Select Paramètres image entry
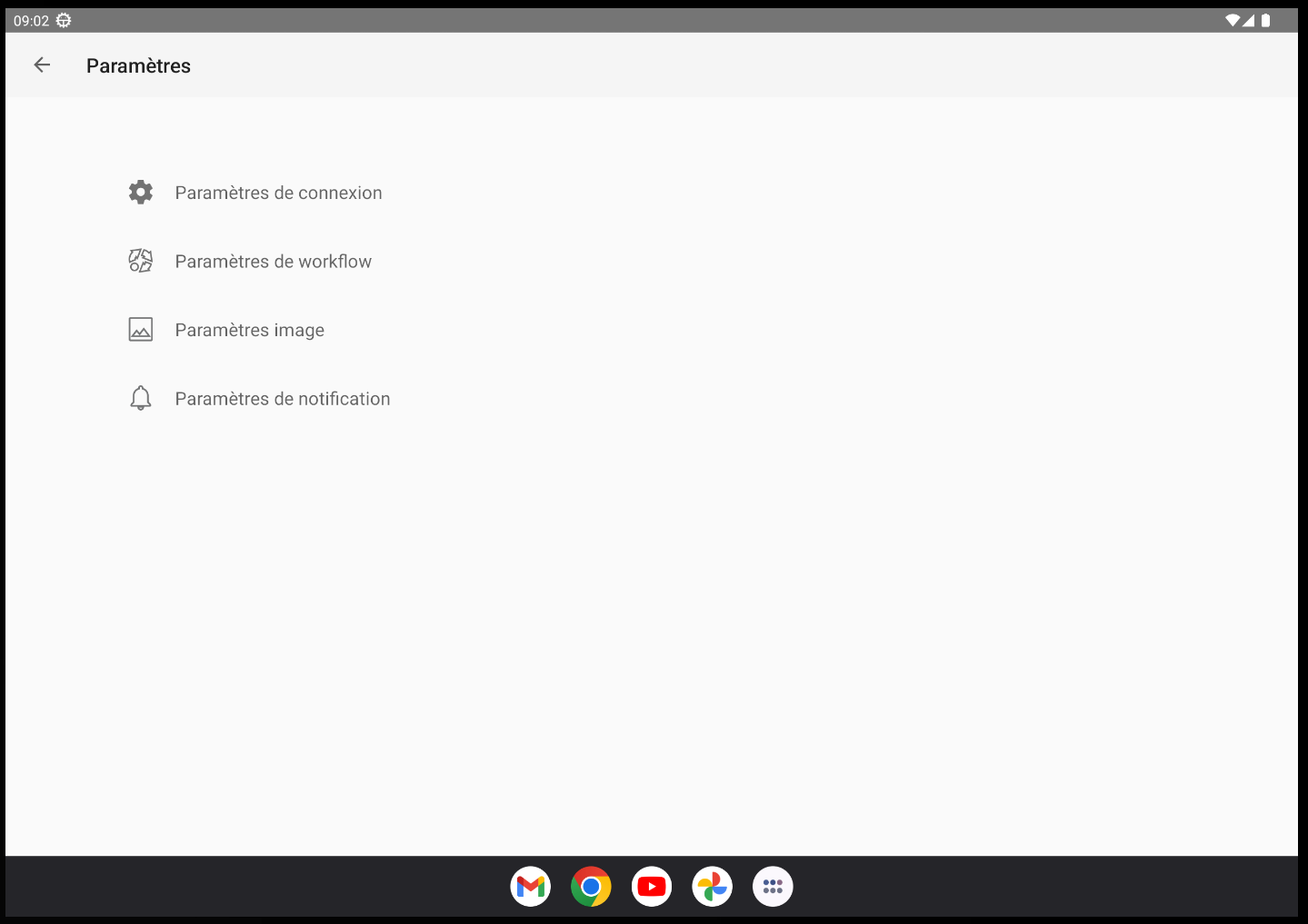1308x924 pixels. pyautogui.click(x=249, y=331)
